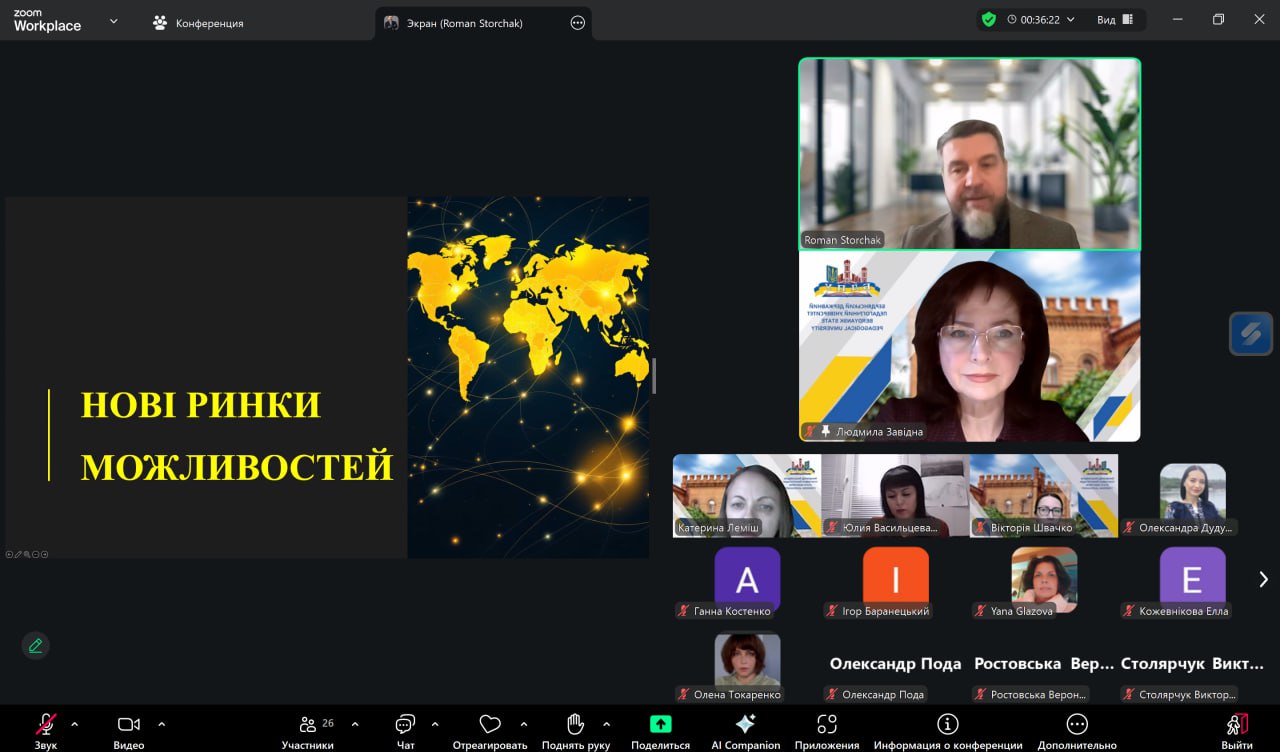Open the Дополнительно more options button

pos(1076,725)
